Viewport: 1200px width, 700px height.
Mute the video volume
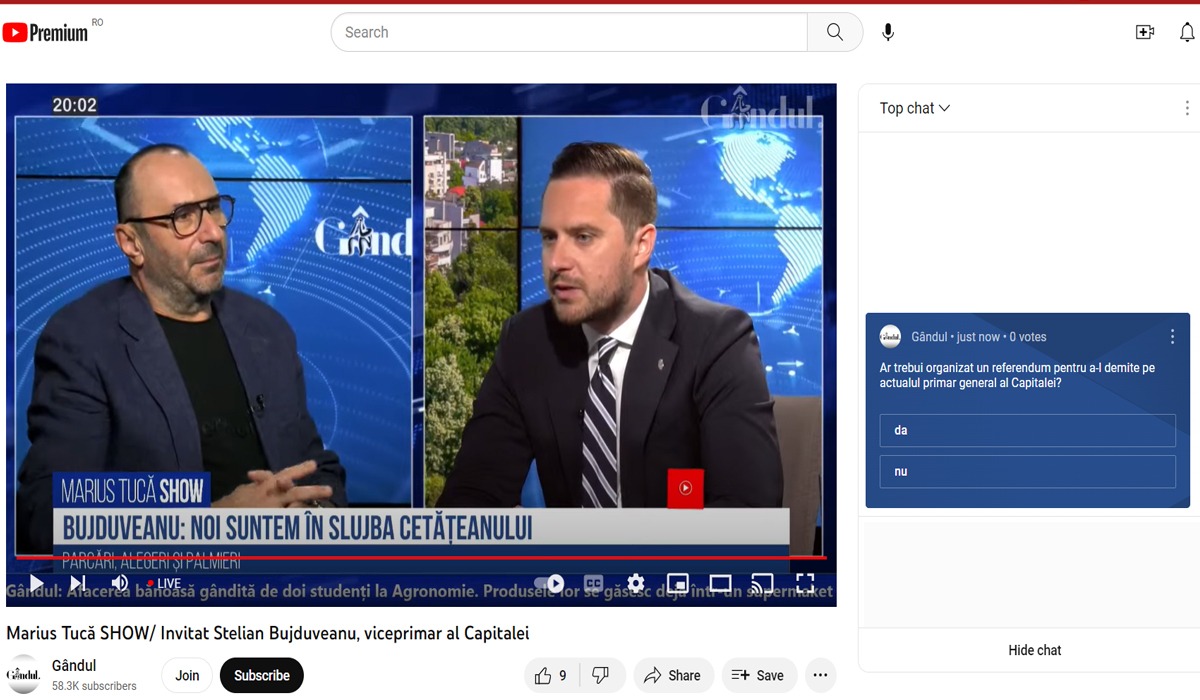click(x=120, y=583)
